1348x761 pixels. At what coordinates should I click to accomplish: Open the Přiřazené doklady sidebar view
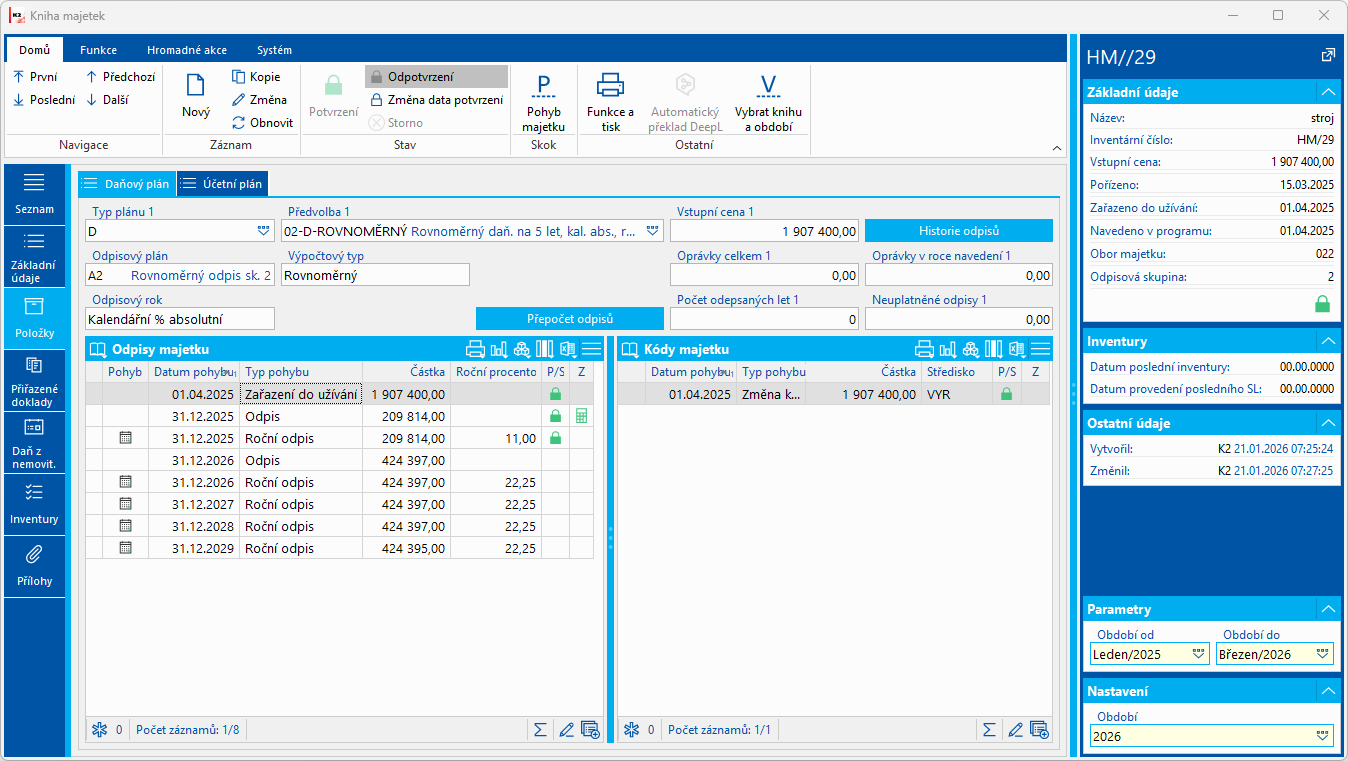point(34,380)
